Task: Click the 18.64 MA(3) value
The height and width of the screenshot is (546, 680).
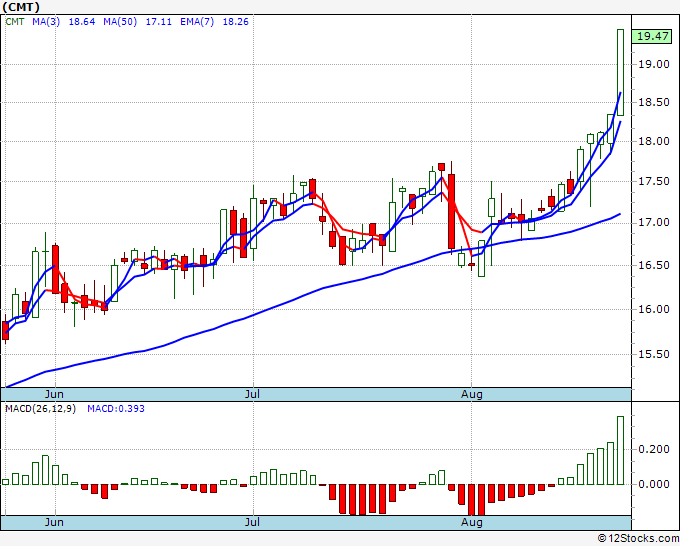Action: [82, 22]
